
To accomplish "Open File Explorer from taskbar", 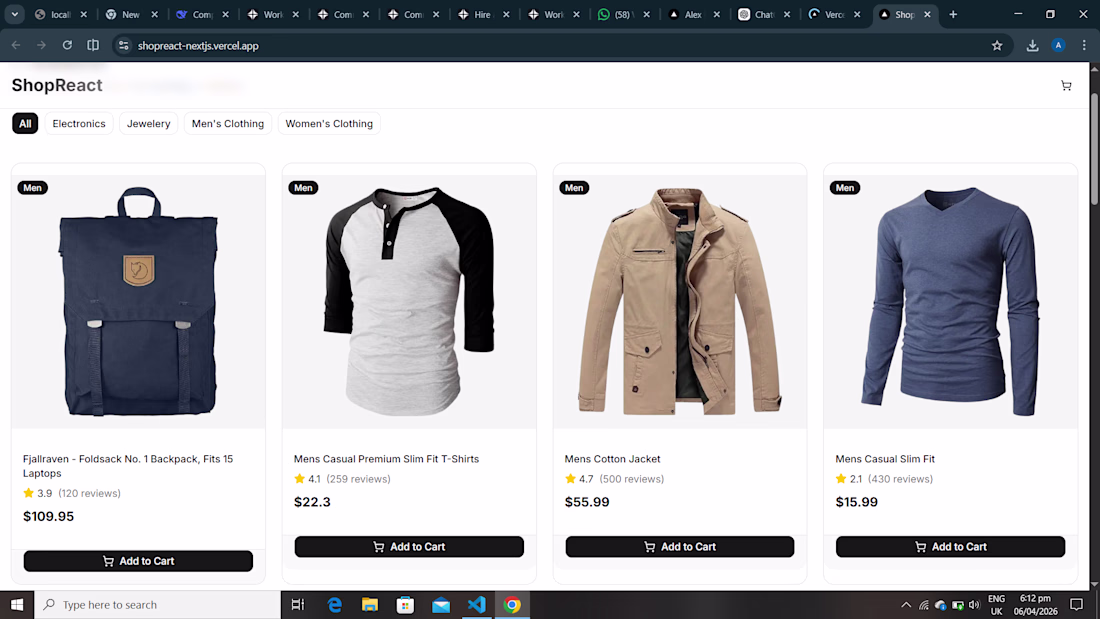I will pos(370,604).
